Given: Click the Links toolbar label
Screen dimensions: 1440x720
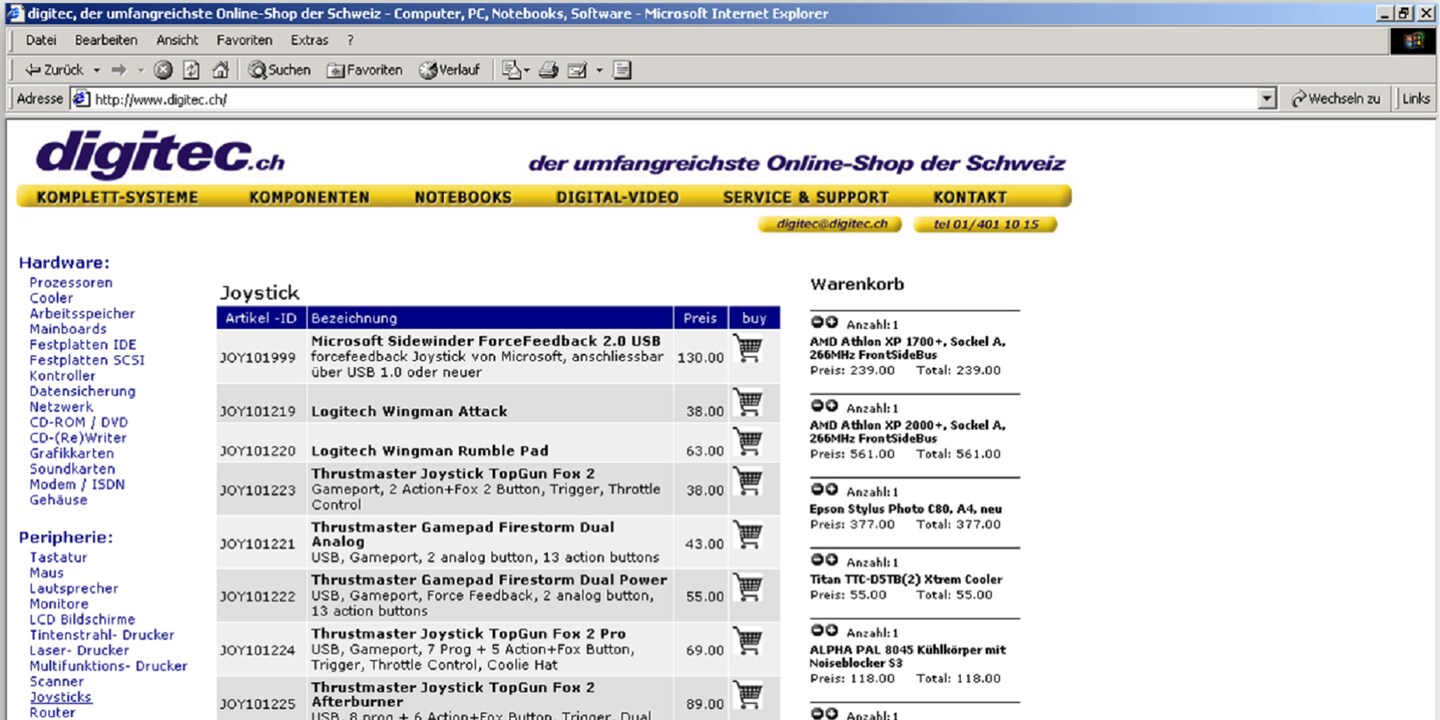Looking at the screenshot, I should [x=1416, y=99].
